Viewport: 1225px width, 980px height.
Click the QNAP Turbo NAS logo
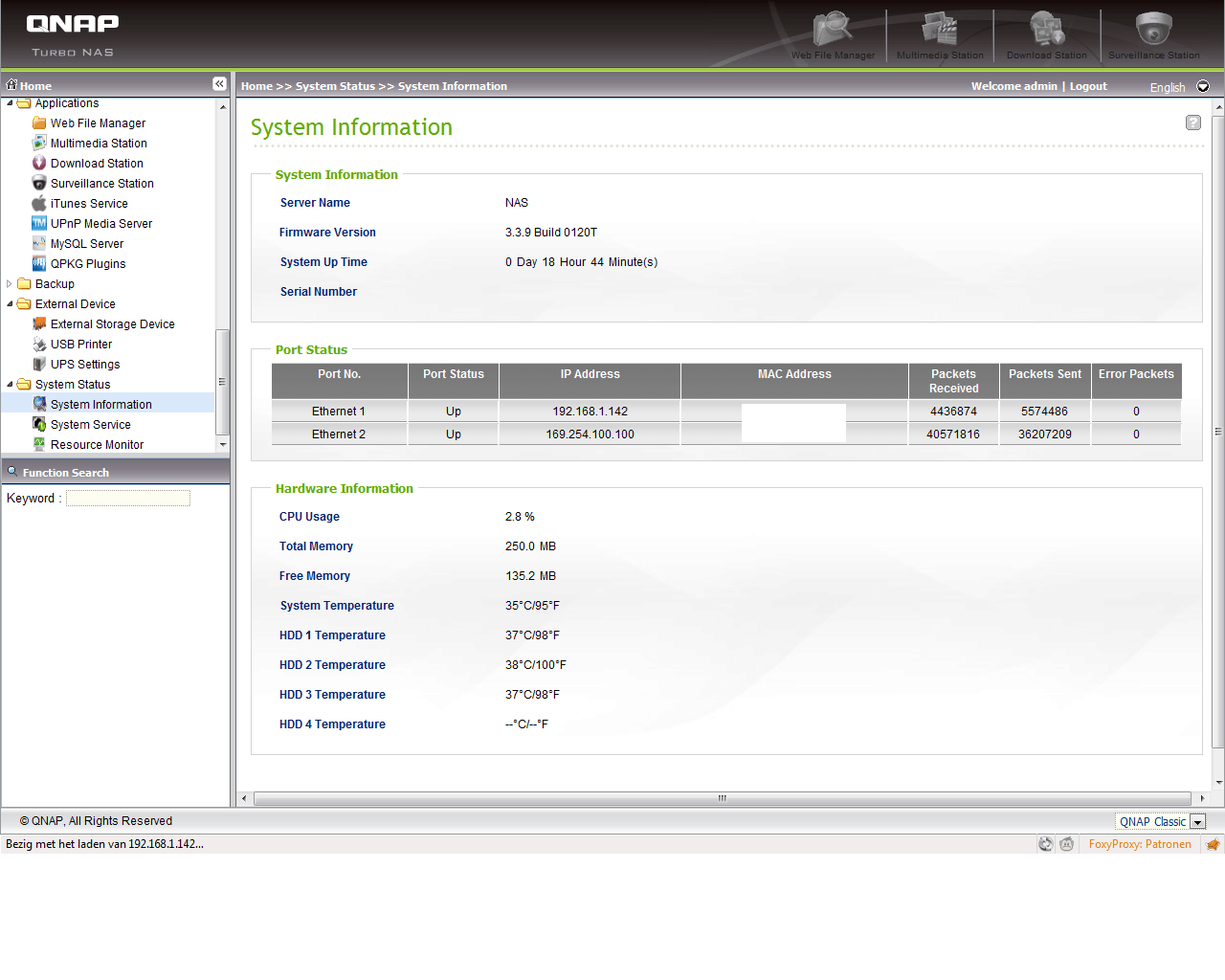73,35
